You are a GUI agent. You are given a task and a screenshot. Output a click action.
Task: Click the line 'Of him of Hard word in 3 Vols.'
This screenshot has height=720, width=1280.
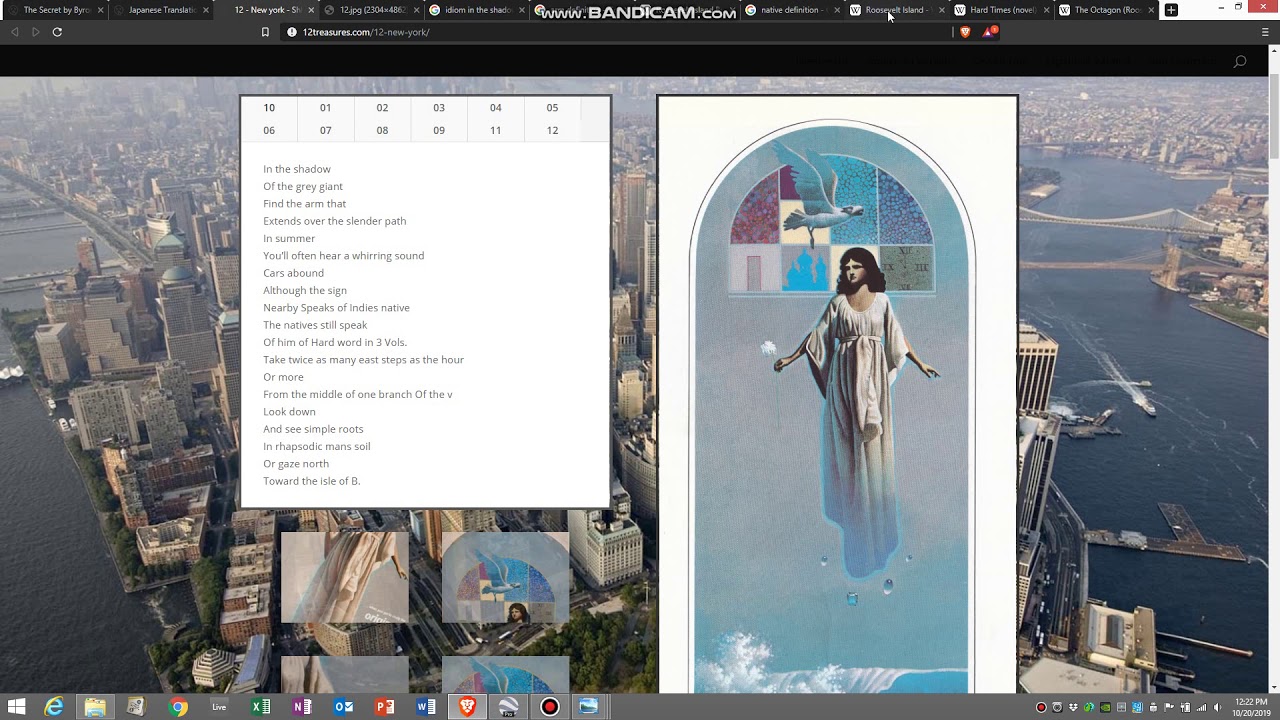click(x=335, y=342)
